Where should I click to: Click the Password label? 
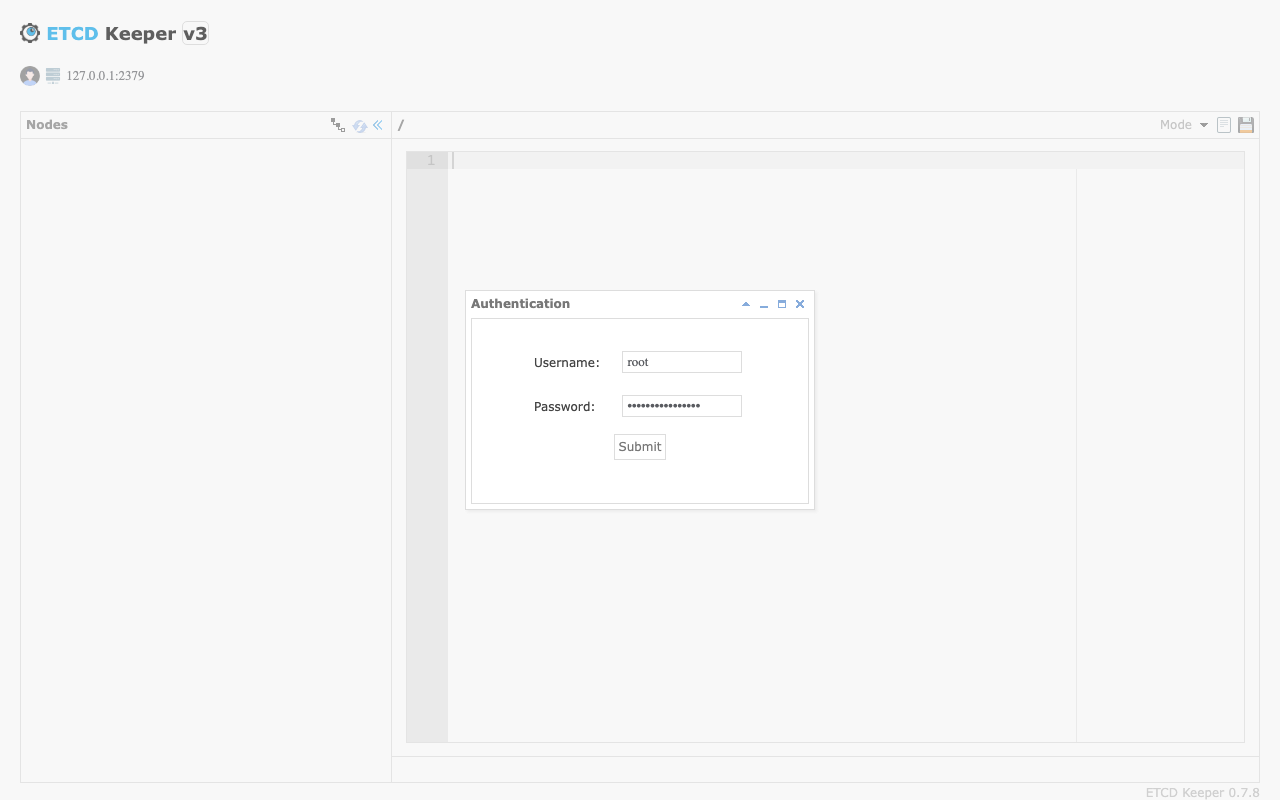coord(564,407)
